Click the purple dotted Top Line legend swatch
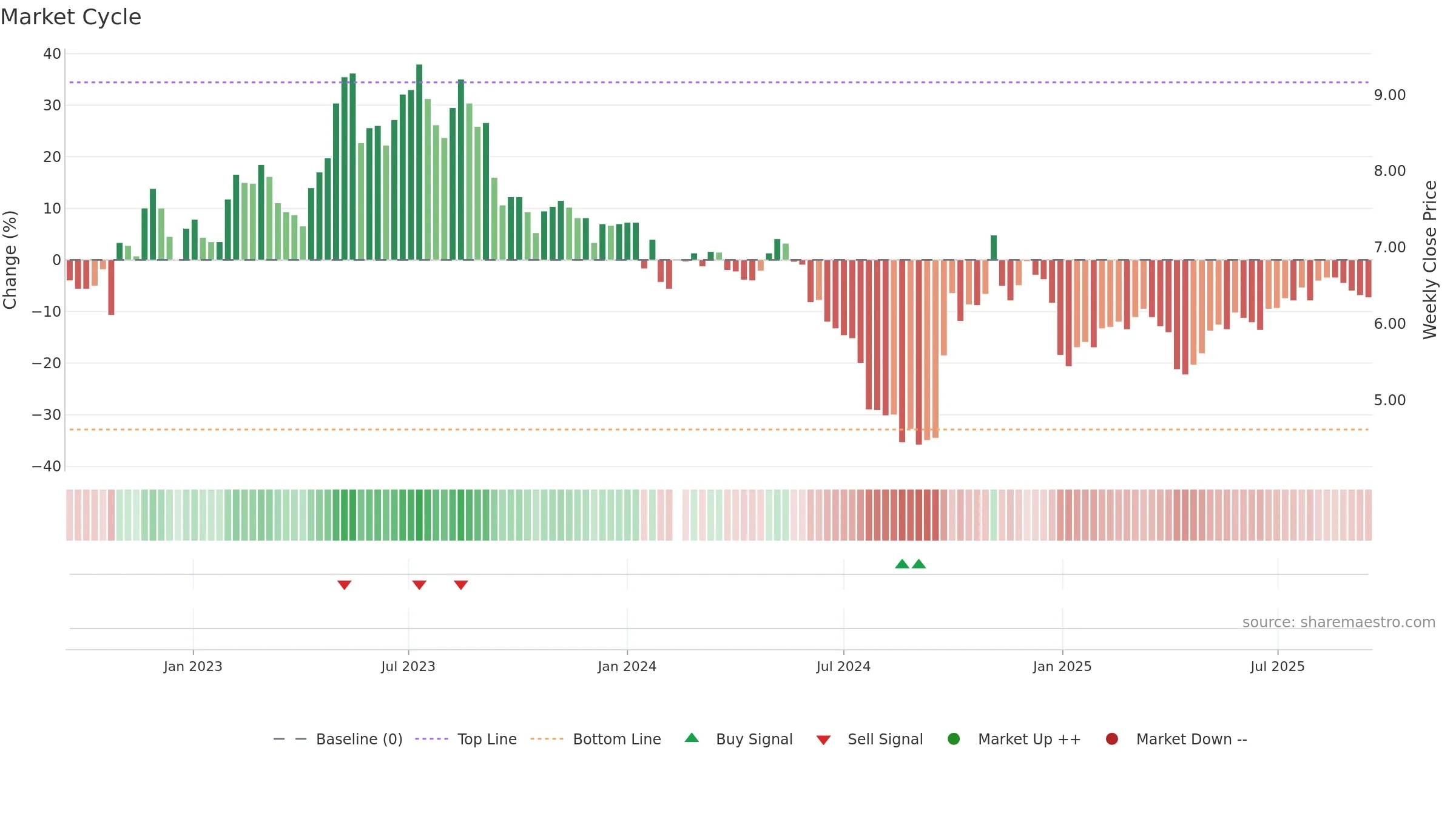 (x=431, y=739)
